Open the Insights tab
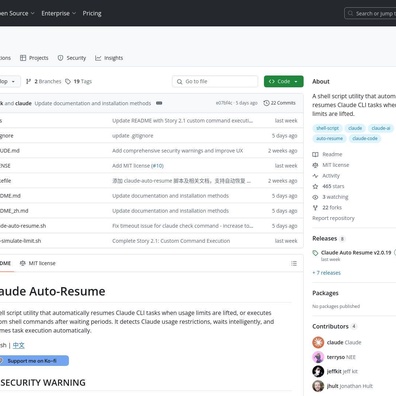 click(109, 58)
